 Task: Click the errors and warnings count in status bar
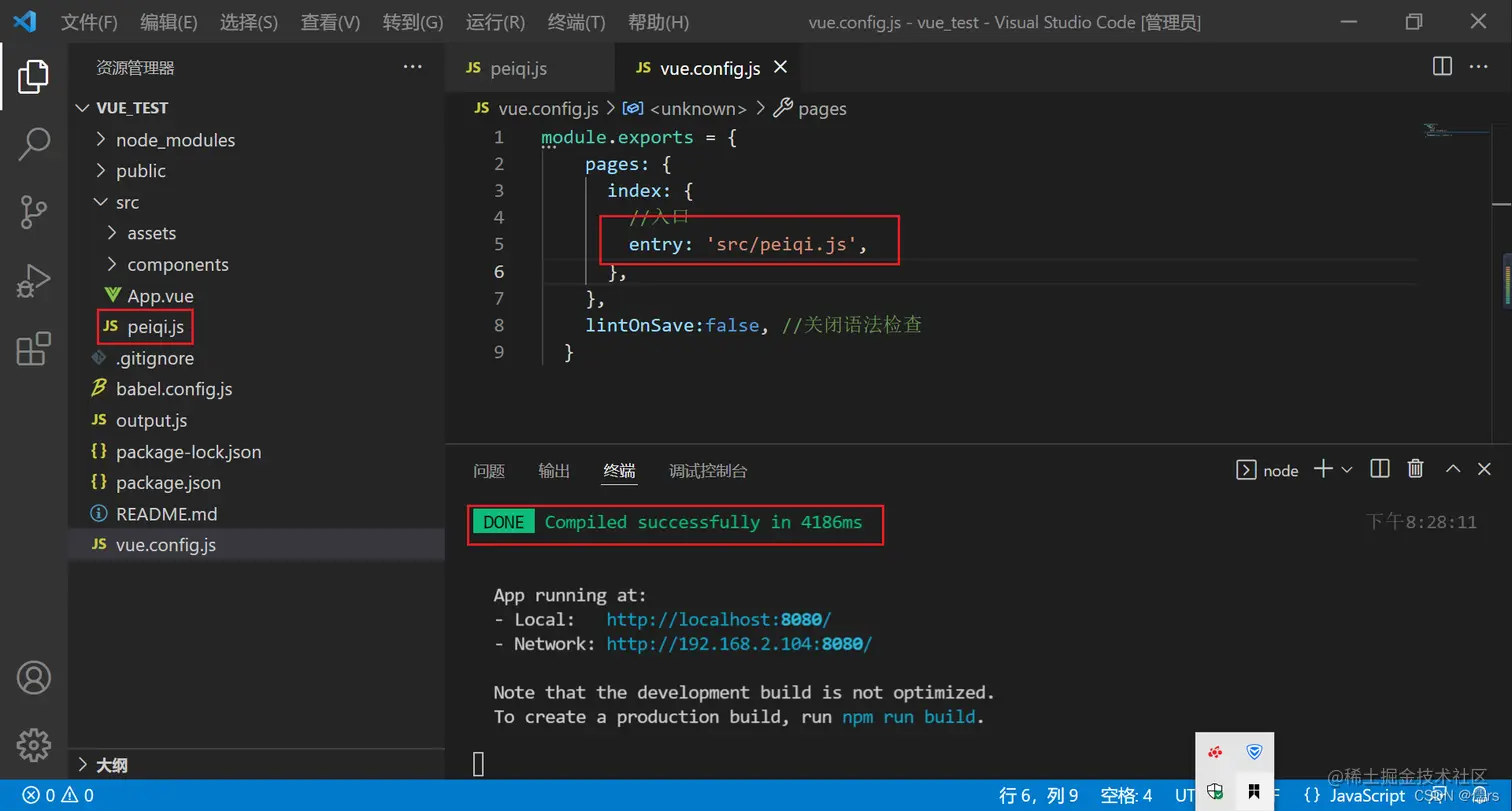coord(58,796)
